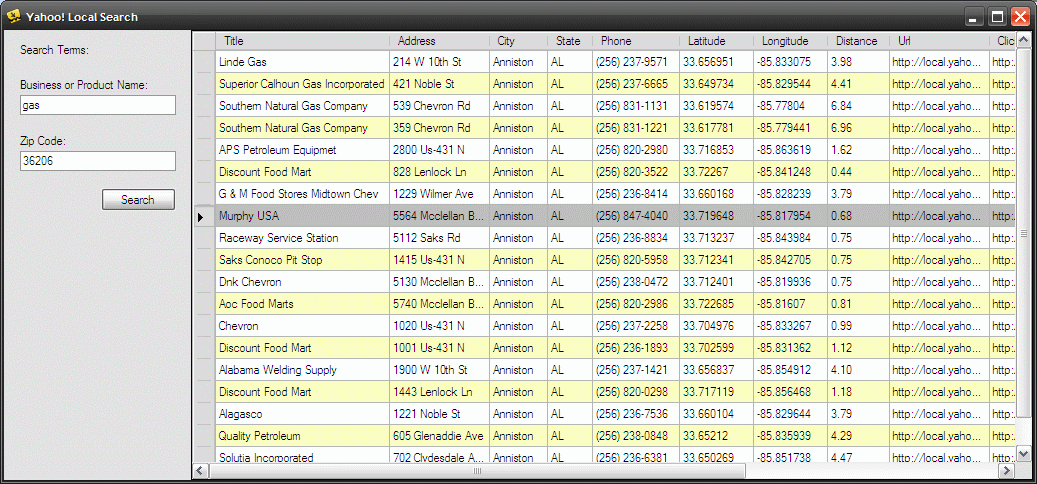Focus the Zip Code input field
The image size is (1037, 484).
(98, 161)
